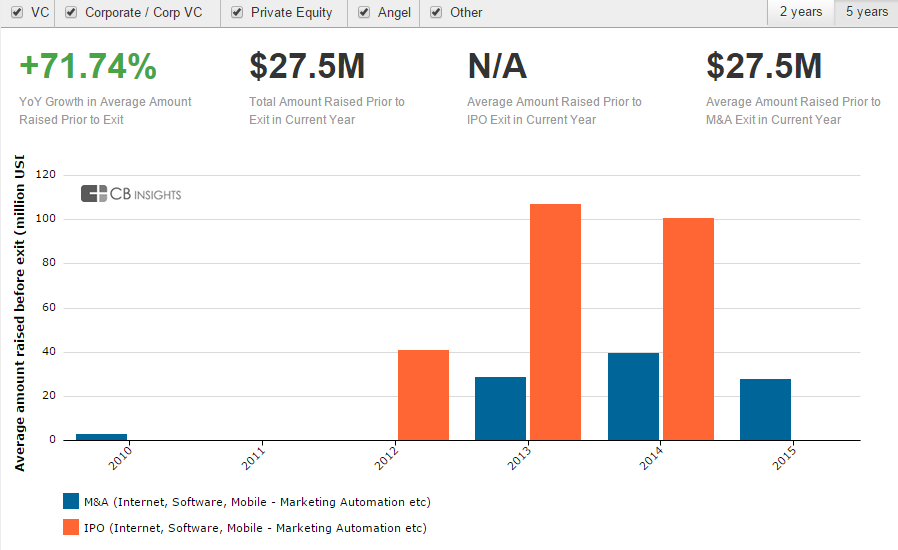Click the orange IPO legend swatch
Screen dimensions: 898x550
(71, 527)
